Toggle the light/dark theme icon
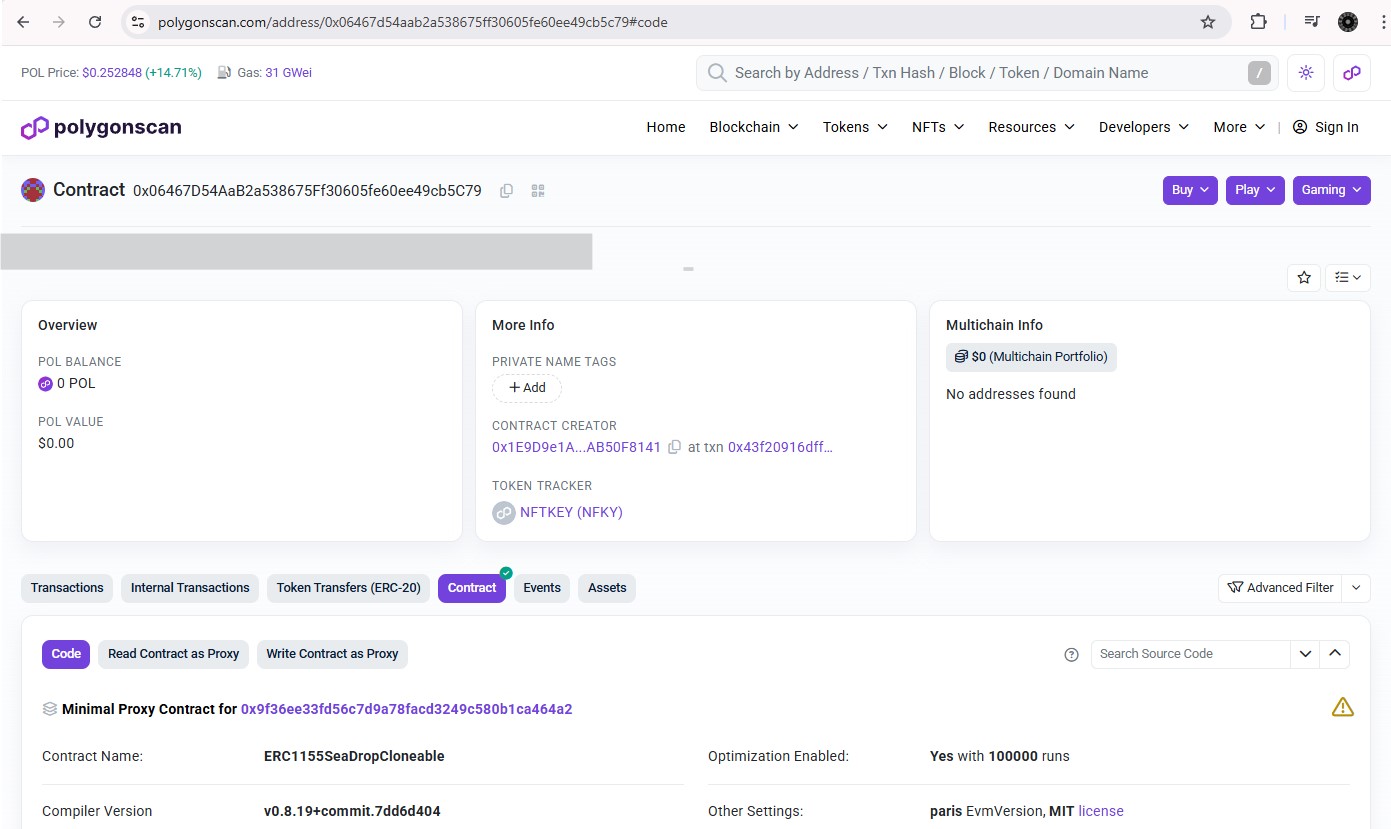 [x=1306, y=73]
